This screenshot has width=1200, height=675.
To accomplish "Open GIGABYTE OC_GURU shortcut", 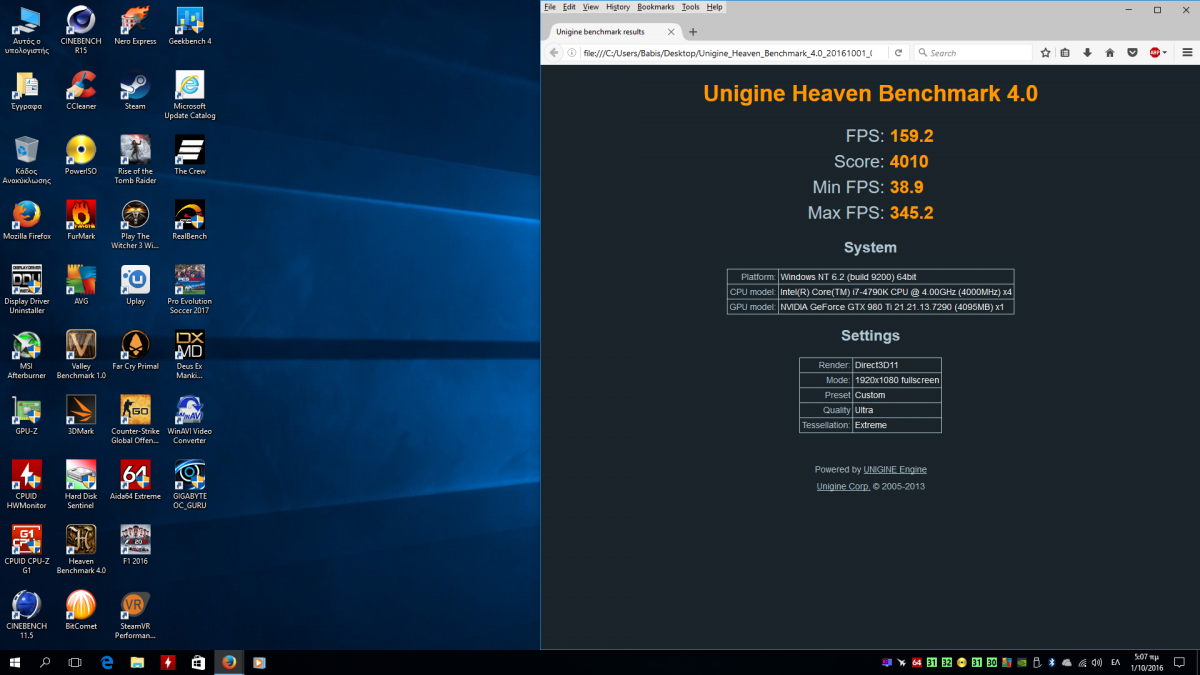I will [x=190, y=485].
